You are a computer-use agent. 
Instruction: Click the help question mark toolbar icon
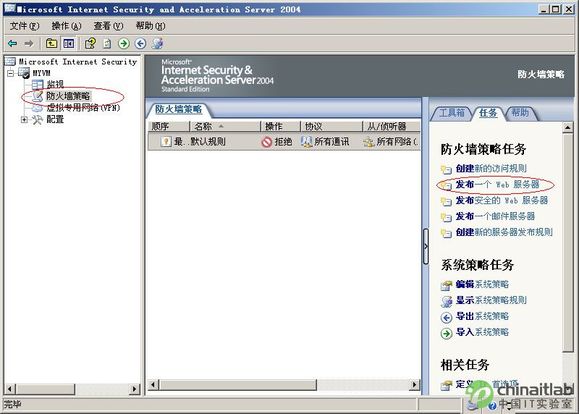[90, 44]
